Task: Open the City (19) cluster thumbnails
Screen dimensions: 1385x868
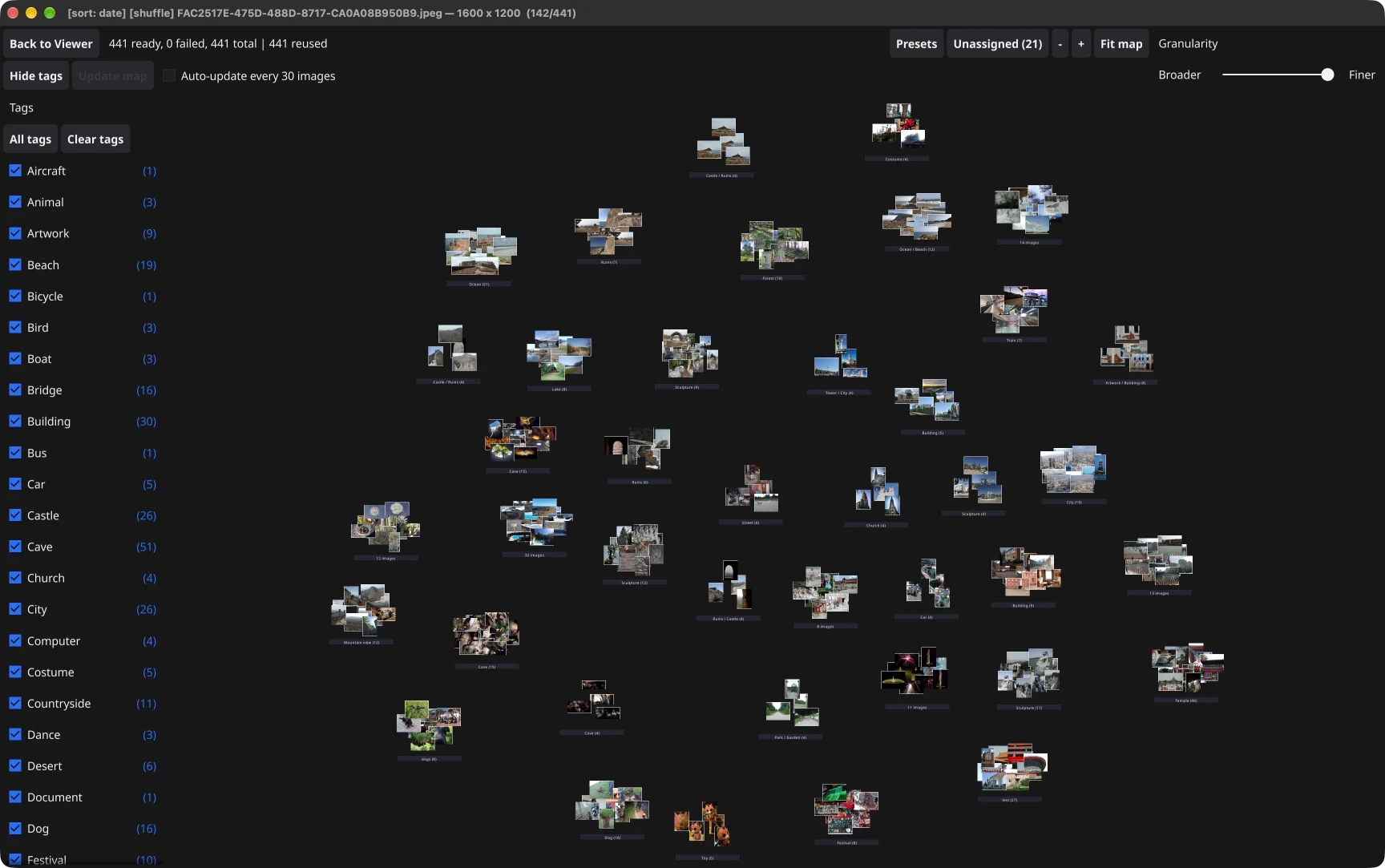Action: click(x=1073, y=470)
